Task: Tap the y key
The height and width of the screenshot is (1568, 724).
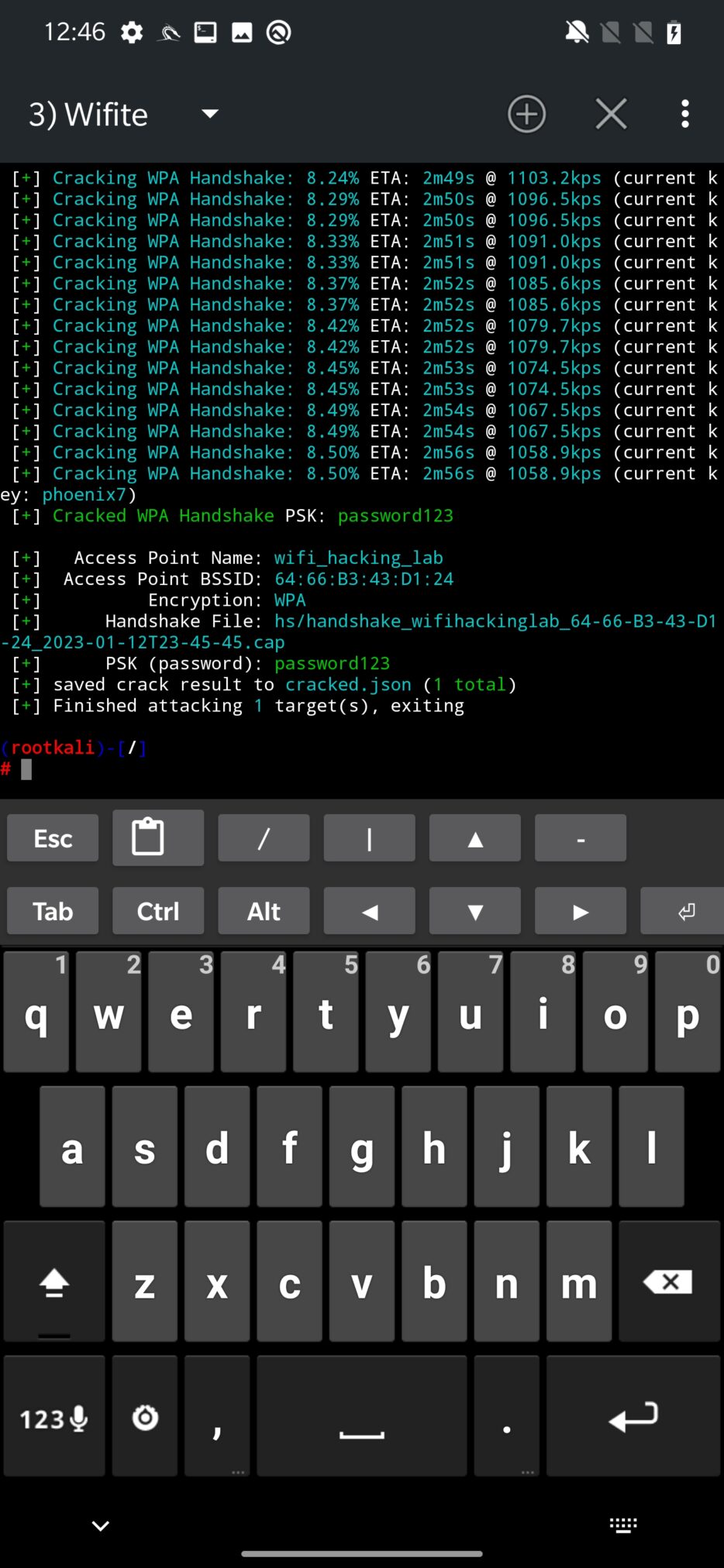Action: click(x=398, y=1012)
